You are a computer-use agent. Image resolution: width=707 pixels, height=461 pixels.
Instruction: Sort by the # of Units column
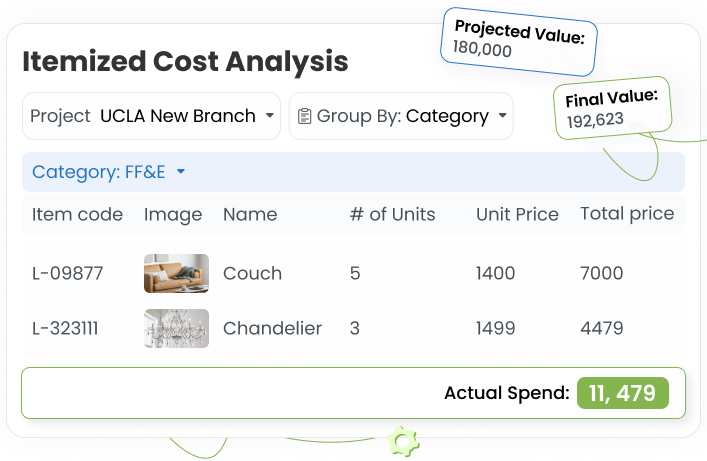point(393,214)
